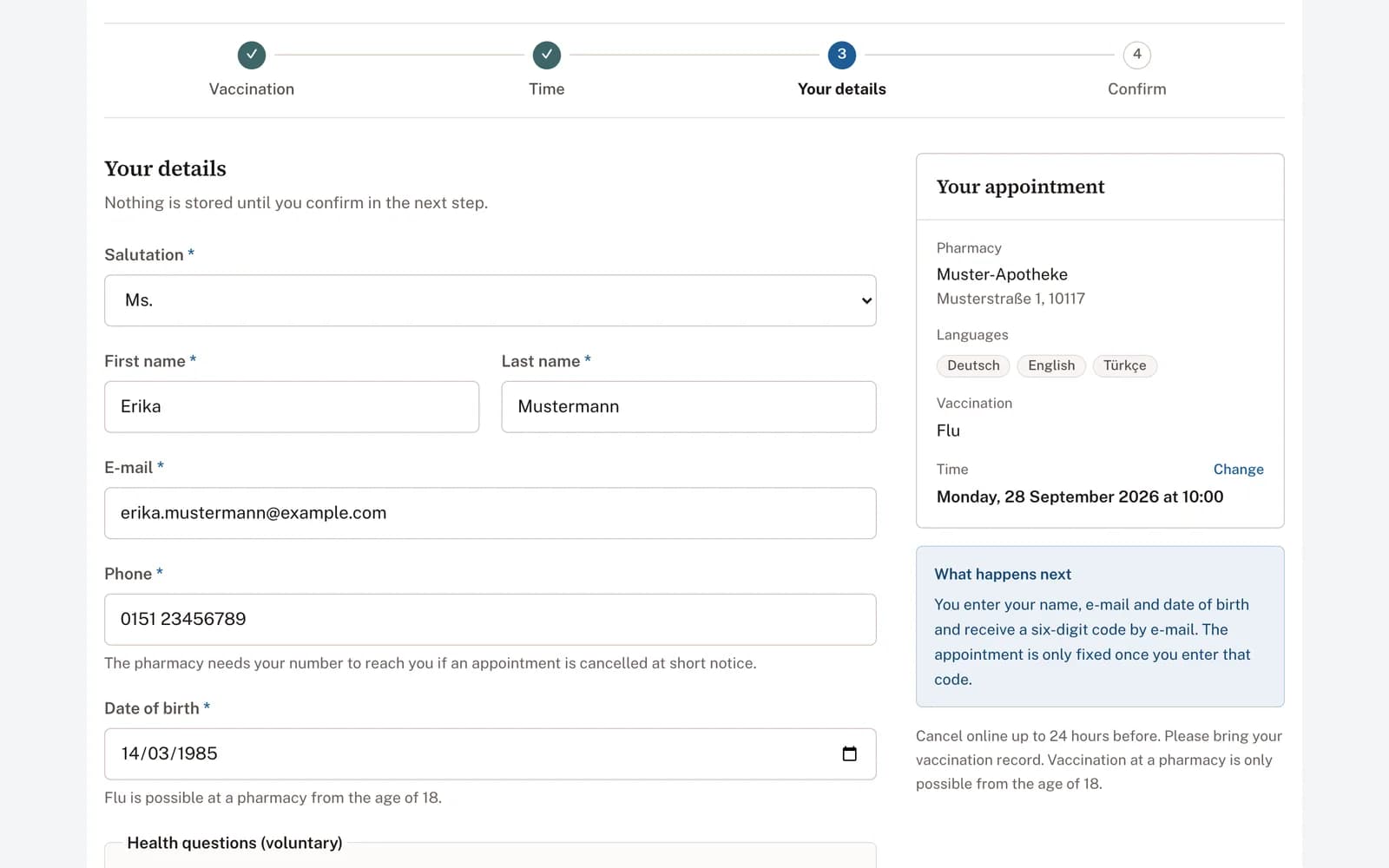Click the Last name field containing Mustermann
The height and width of the screenshot is (868, 1389).
pyautogui.click(x=688, y=407)
